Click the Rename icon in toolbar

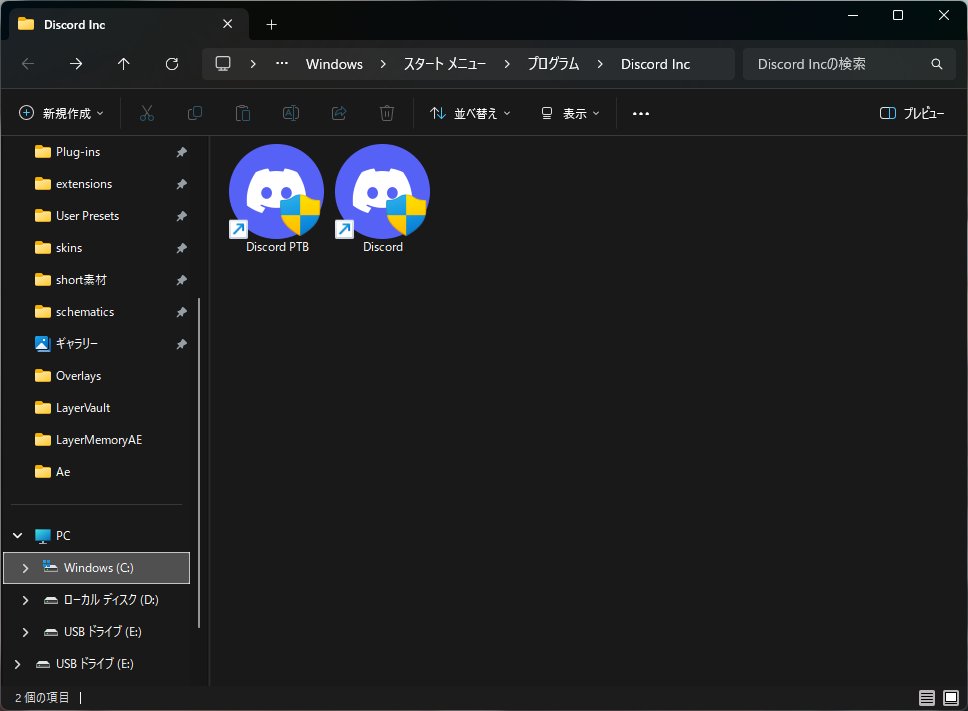click(x=291, y=113)
